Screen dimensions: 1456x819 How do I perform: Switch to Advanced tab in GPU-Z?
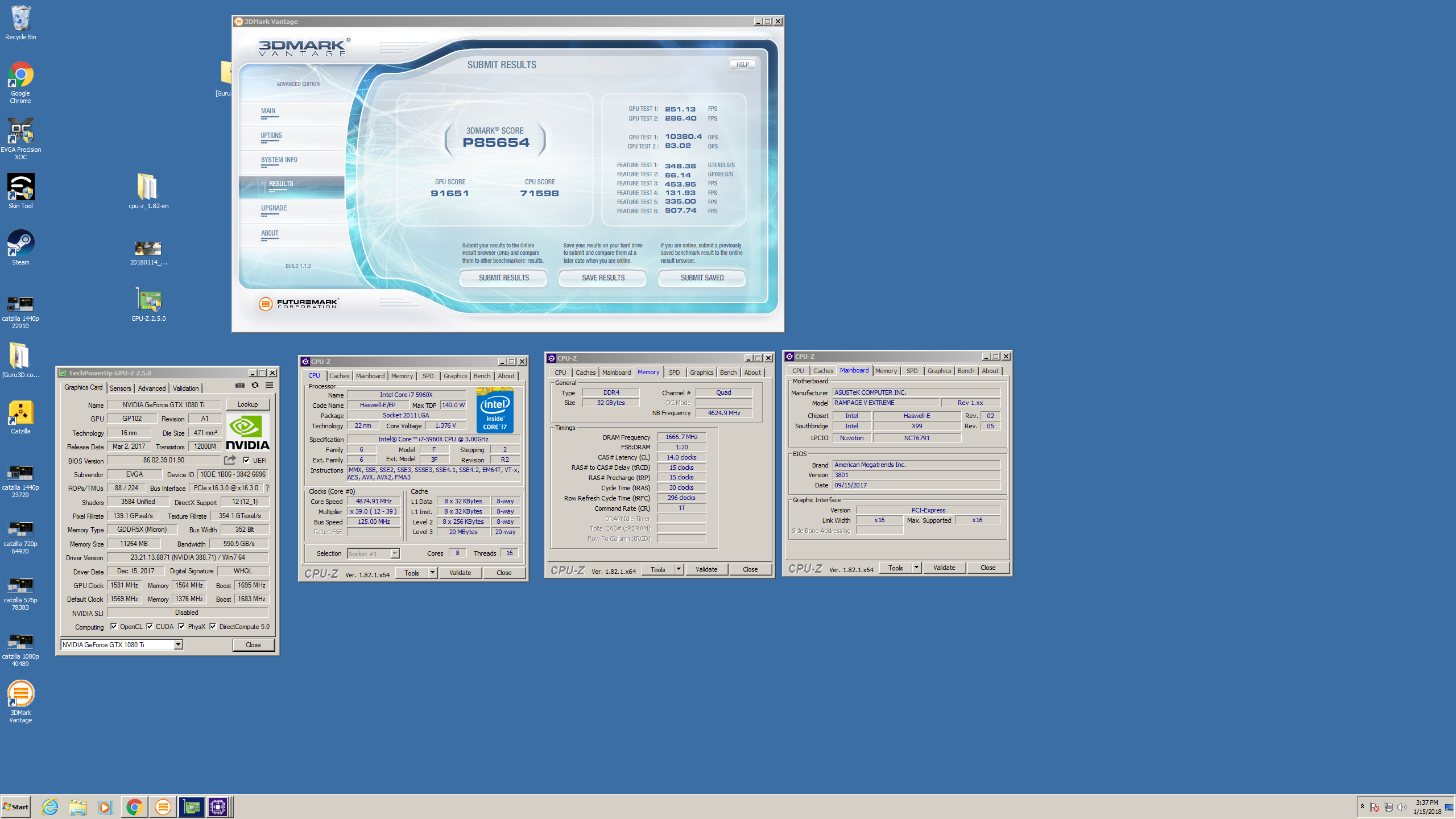click(152, 388)
